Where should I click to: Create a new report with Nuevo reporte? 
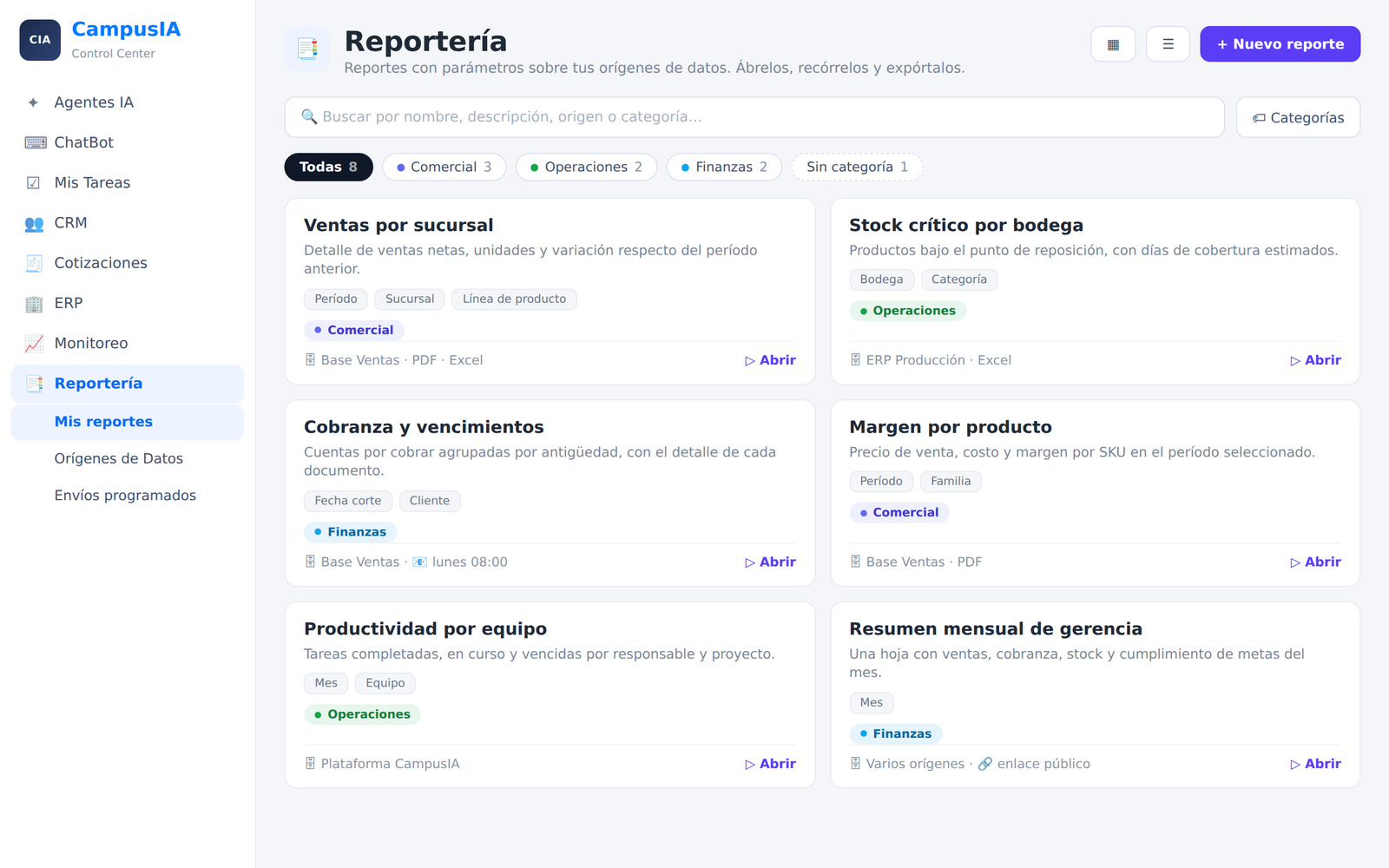coord(1280,44)
